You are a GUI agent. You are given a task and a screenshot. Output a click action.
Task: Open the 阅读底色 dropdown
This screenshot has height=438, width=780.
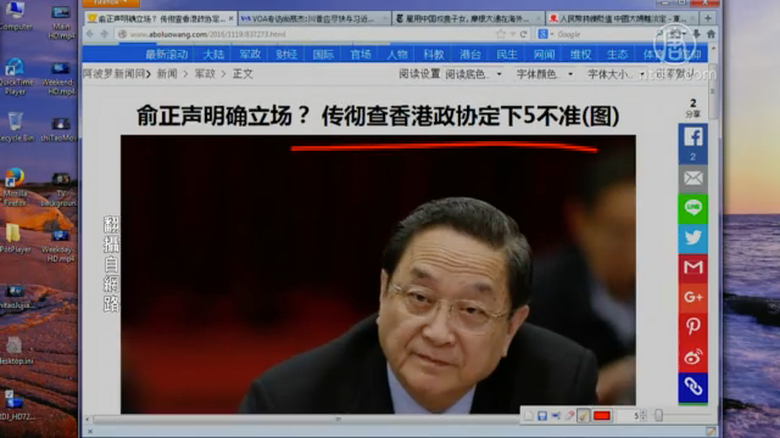click(467, 74)
